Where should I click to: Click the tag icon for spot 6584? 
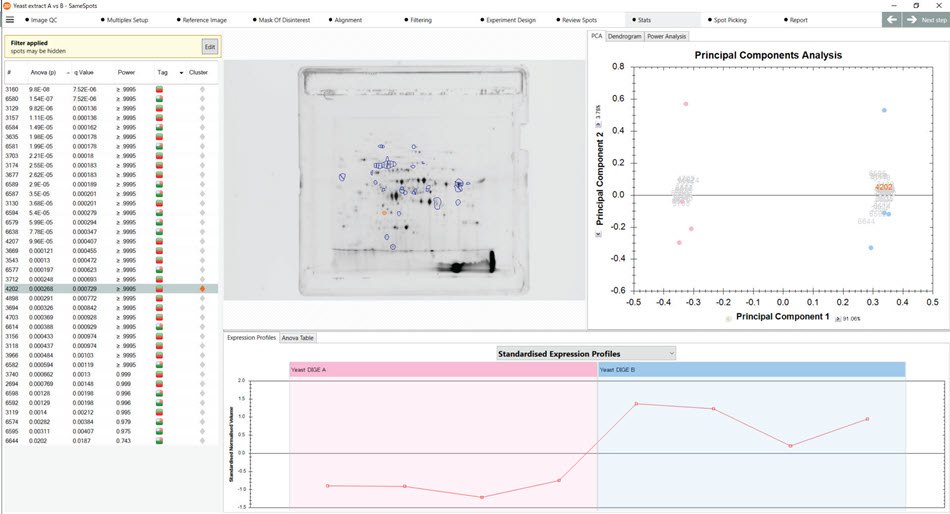point(159,127)
